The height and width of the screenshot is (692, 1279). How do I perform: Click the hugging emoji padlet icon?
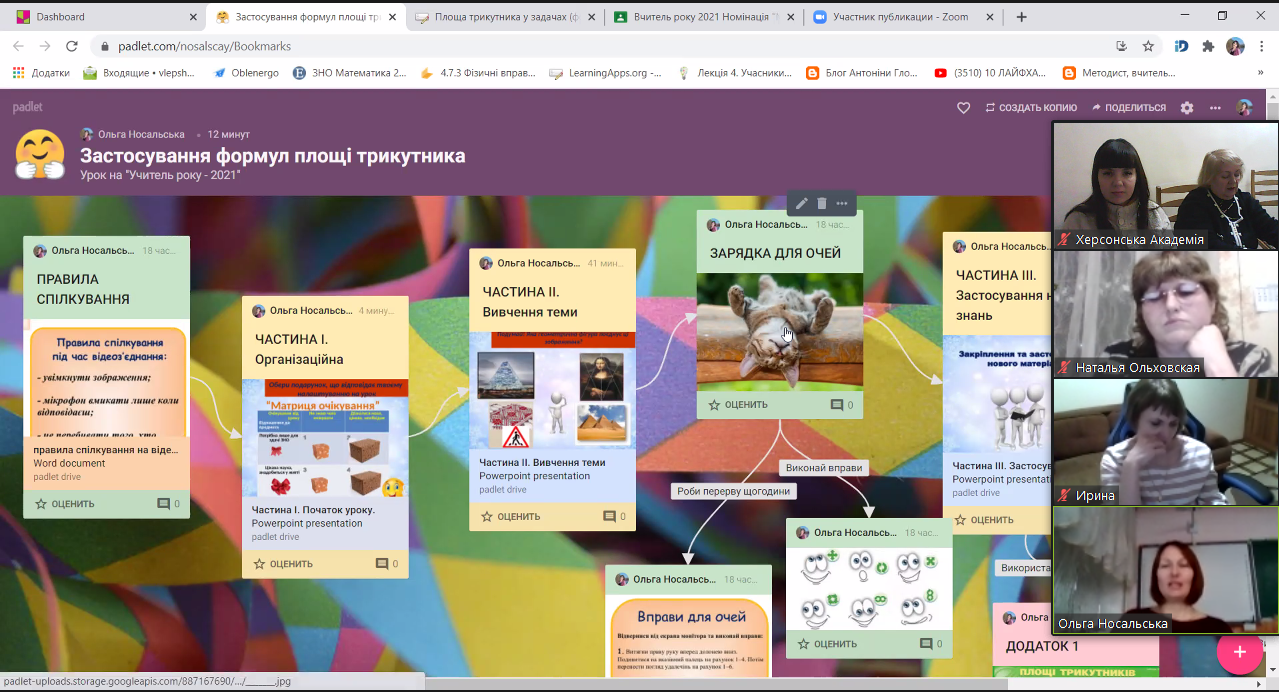(40, 155)
